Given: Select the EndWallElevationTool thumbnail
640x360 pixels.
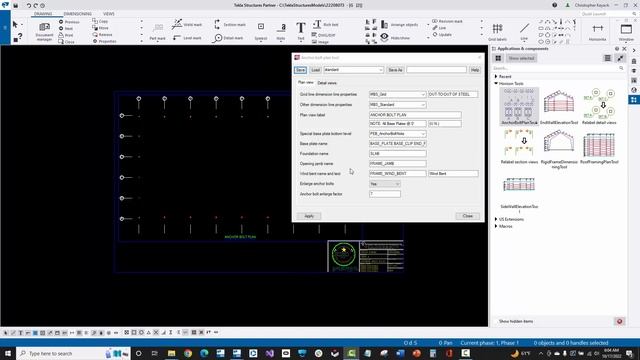Looking at the screenshot, I should pyautogui.click(x=559, y=106).
